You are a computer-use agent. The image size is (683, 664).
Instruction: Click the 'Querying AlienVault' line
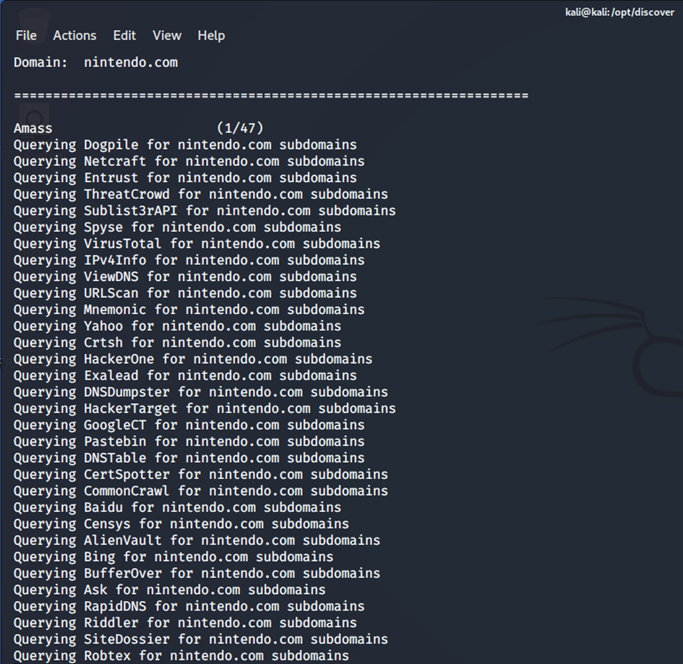coord(197,541)
